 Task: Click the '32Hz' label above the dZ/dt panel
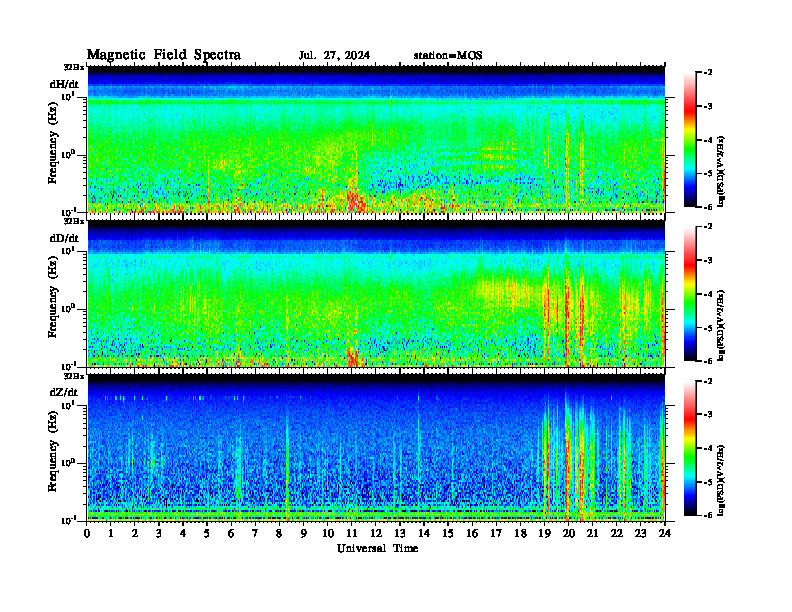click(x=74, y=376)
